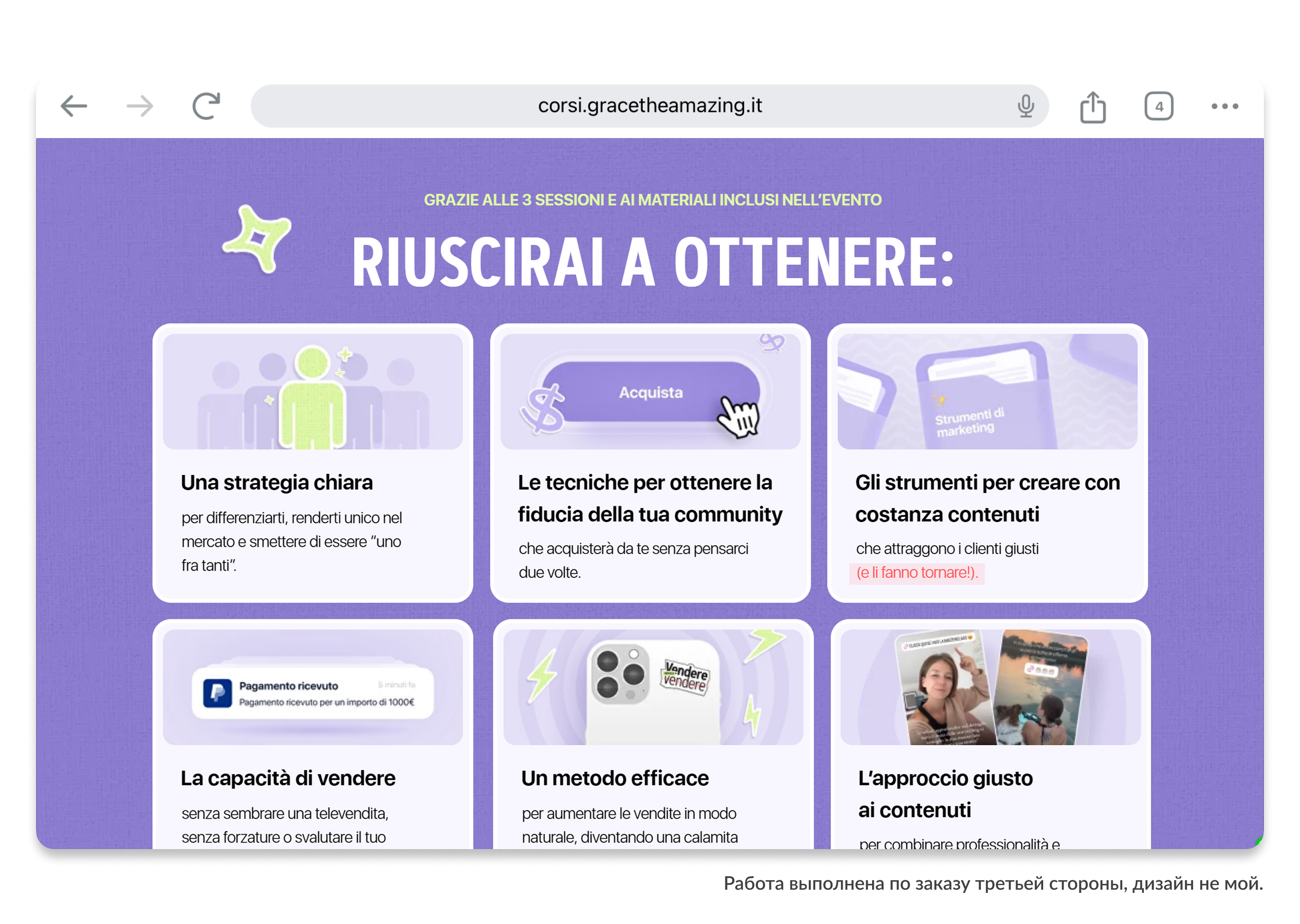The height and width of the screenshot is (924, 1300).
Task: Open the three-dots browser menu
Action: pyautogui.click(x=1224, y=106)
